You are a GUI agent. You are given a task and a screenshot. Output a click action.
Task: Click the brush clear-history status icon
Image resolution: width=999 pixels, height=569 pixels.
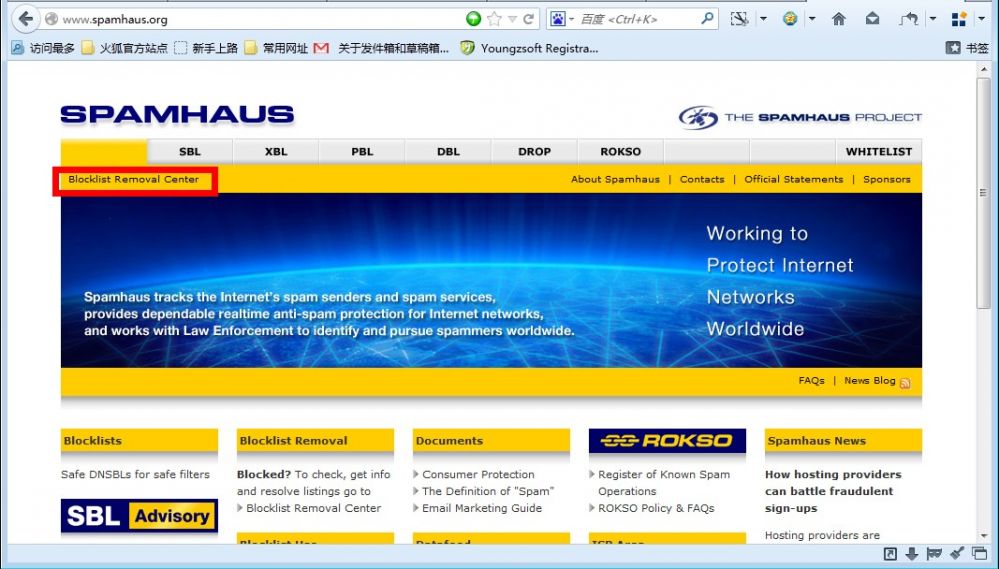[956, 554]
